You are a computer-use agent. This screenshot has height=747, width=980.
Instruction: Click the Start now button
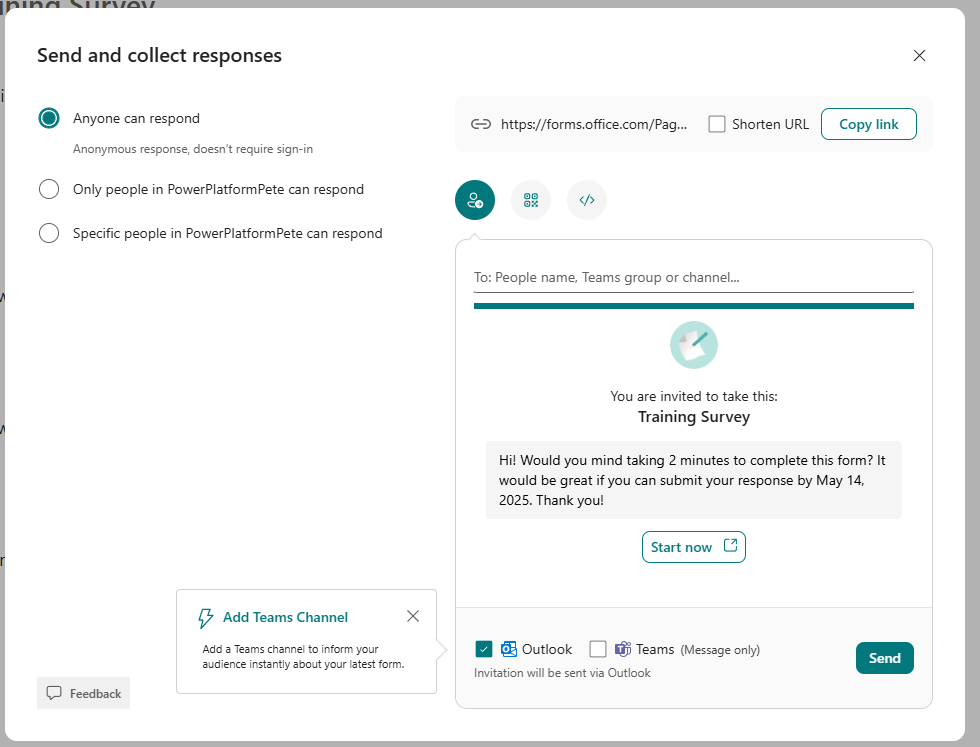click(693, 547)
